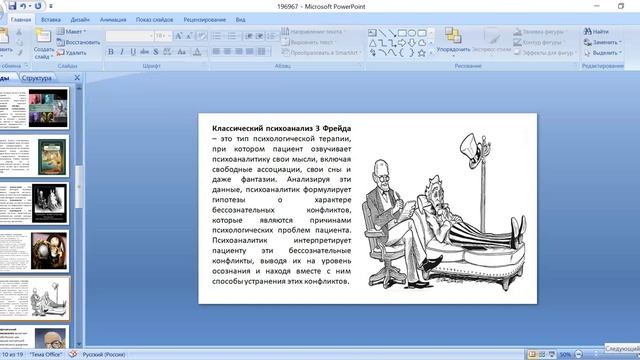Image resolution: width=640 pixels, height=360 pixels.
Task: Increase font size with the larger A icon
Action: pyautogui.click(x=179, y=36)
